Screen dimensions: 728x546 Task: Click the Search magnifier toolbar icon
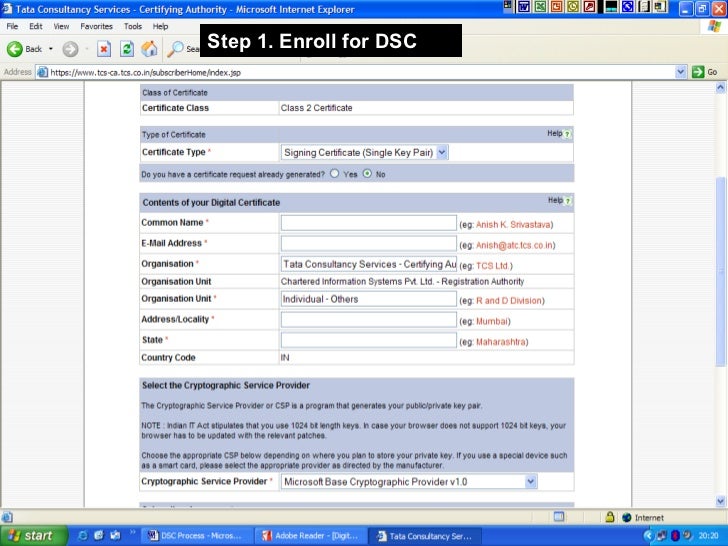(x=176, y=49)
